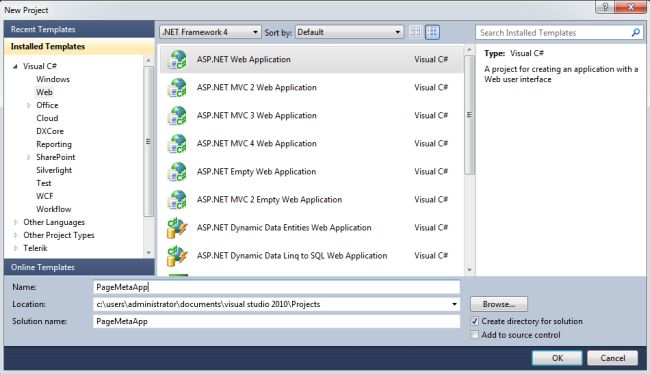Viewport: 650px width, 374px height.
Task: Select the Workflow category
Action: tap(53, 209)
